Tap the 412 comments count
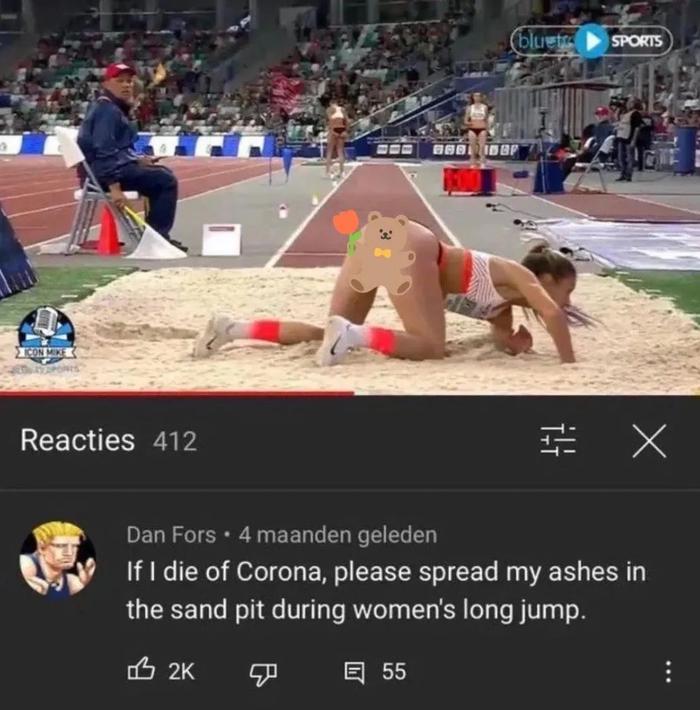This screenshot has width=700, height=710. [x=175, y=441]
